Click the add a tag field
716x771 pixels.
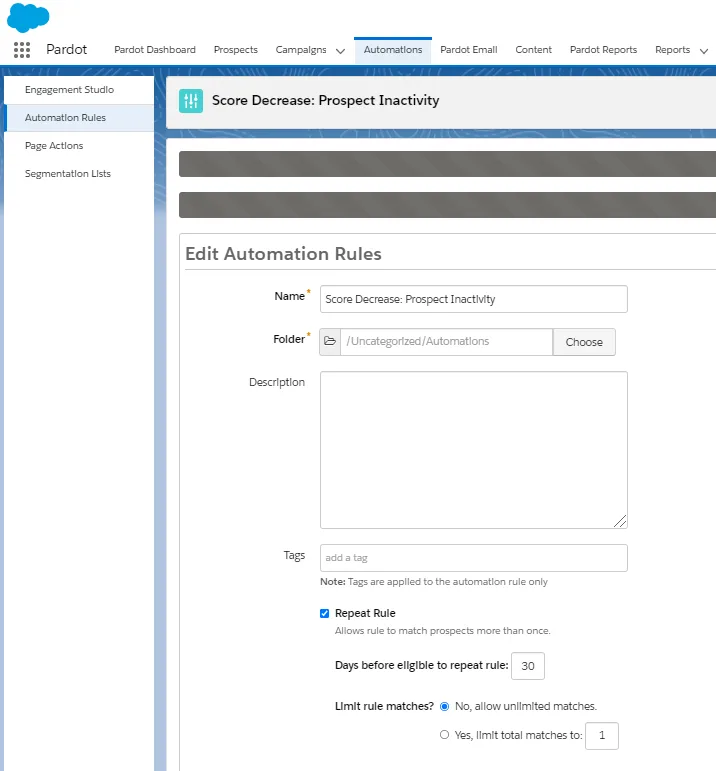pyautogui.click(x=474, y=558)
